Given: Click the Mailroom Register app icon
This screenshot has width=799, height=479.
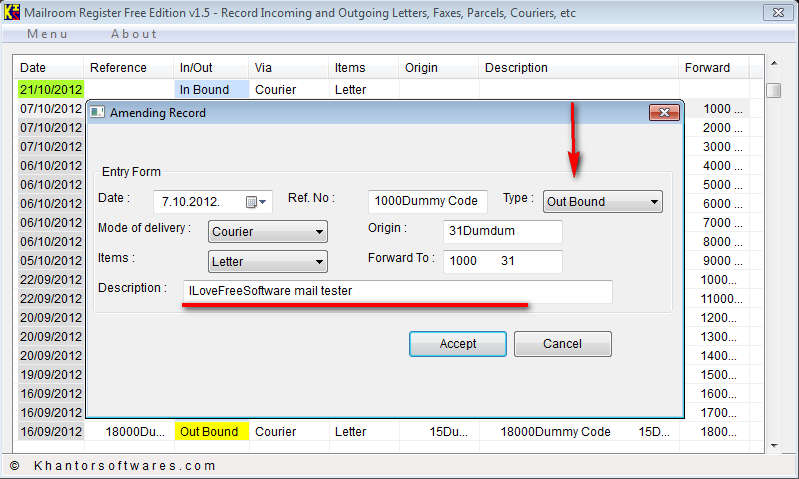Looking at the screenshot, I should pos(11,12).
